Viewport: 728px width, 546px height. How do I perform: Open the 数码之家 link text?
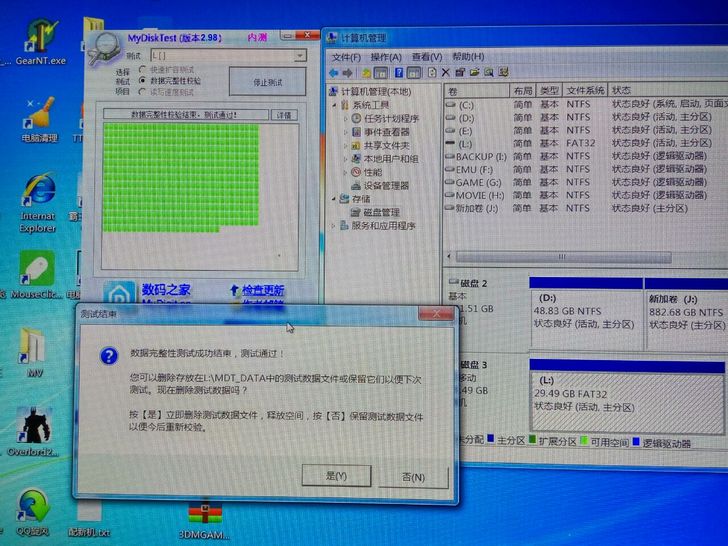point(166,290)
